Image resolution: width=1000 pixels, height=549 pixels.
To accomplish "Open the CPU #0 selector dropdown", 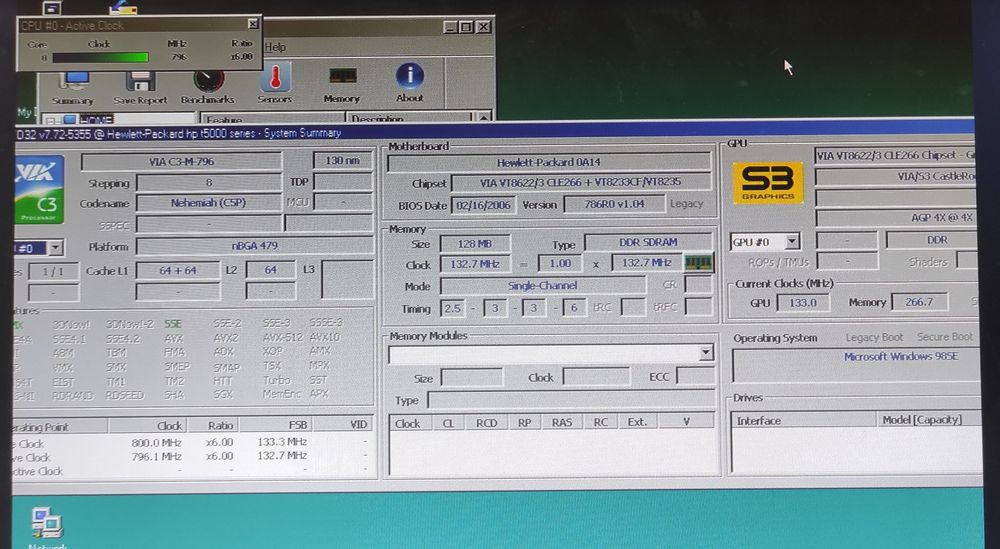I will (x=55, y=247).
